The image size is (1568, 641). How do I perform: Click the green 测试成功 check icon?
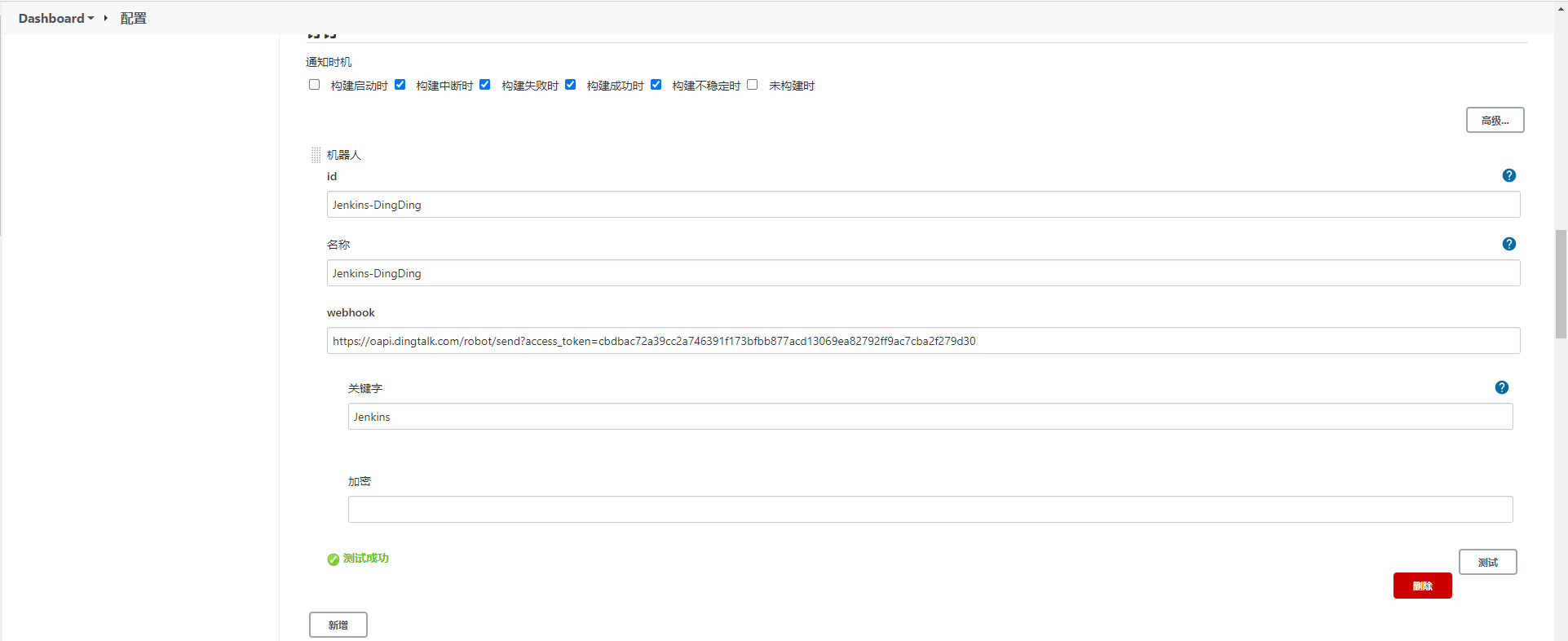click(x=333, y=559)
